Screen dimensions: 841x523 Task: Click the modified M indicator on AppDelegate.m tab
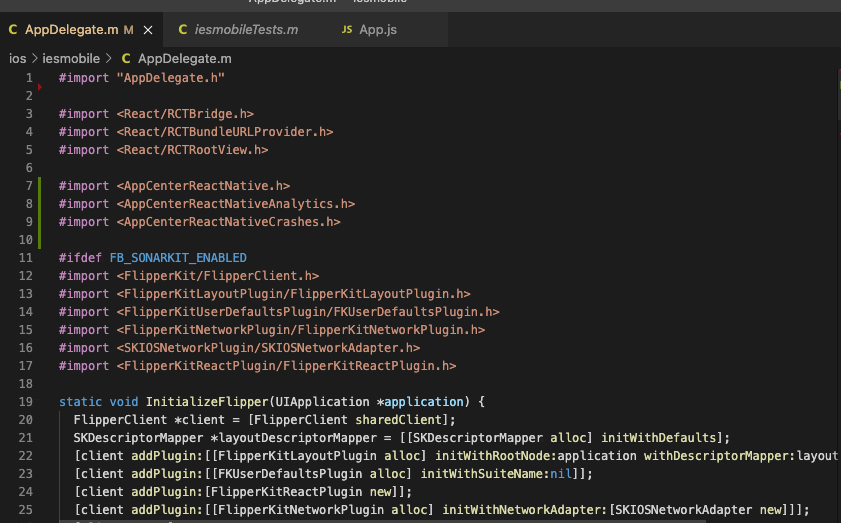point(128,30)
